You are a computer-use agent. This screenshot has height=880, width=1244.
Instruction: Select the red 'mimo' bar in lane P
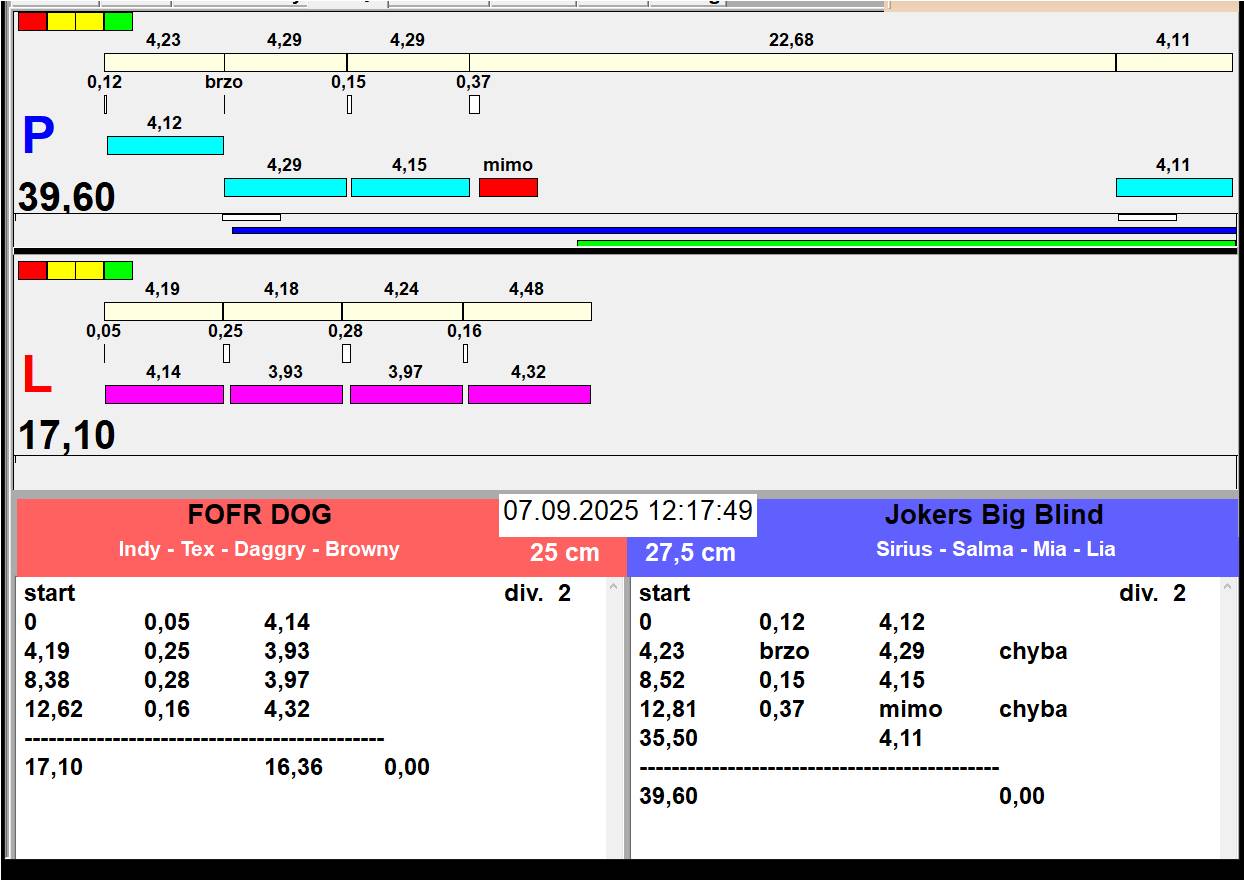pos(508,187)
